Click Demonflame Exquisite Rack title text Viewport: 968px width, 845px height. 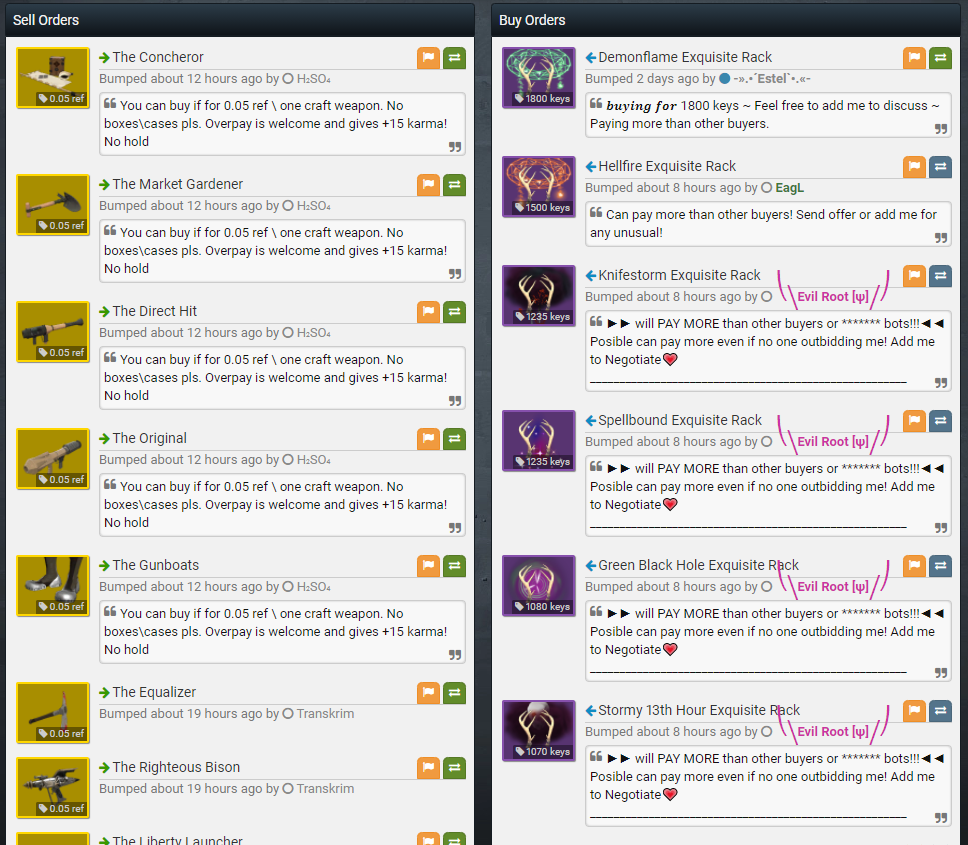click(685, 57)
